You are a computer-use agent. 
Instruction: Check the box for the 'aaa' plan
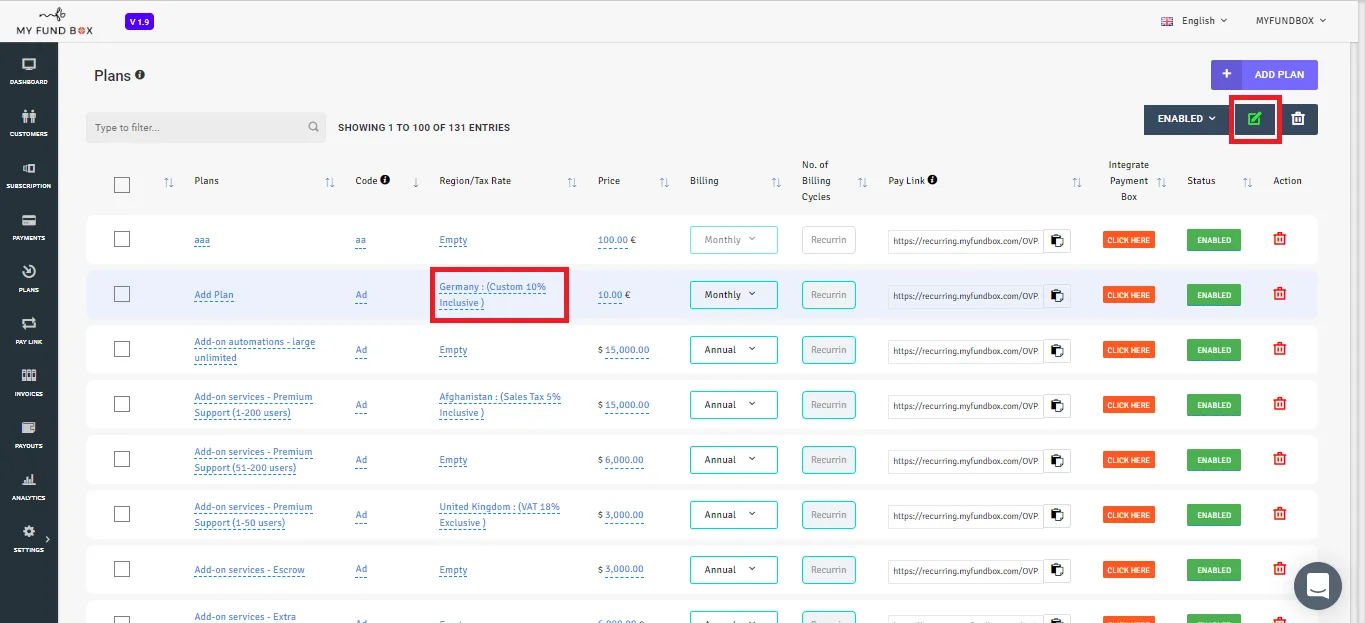click(x=122, y=239)
